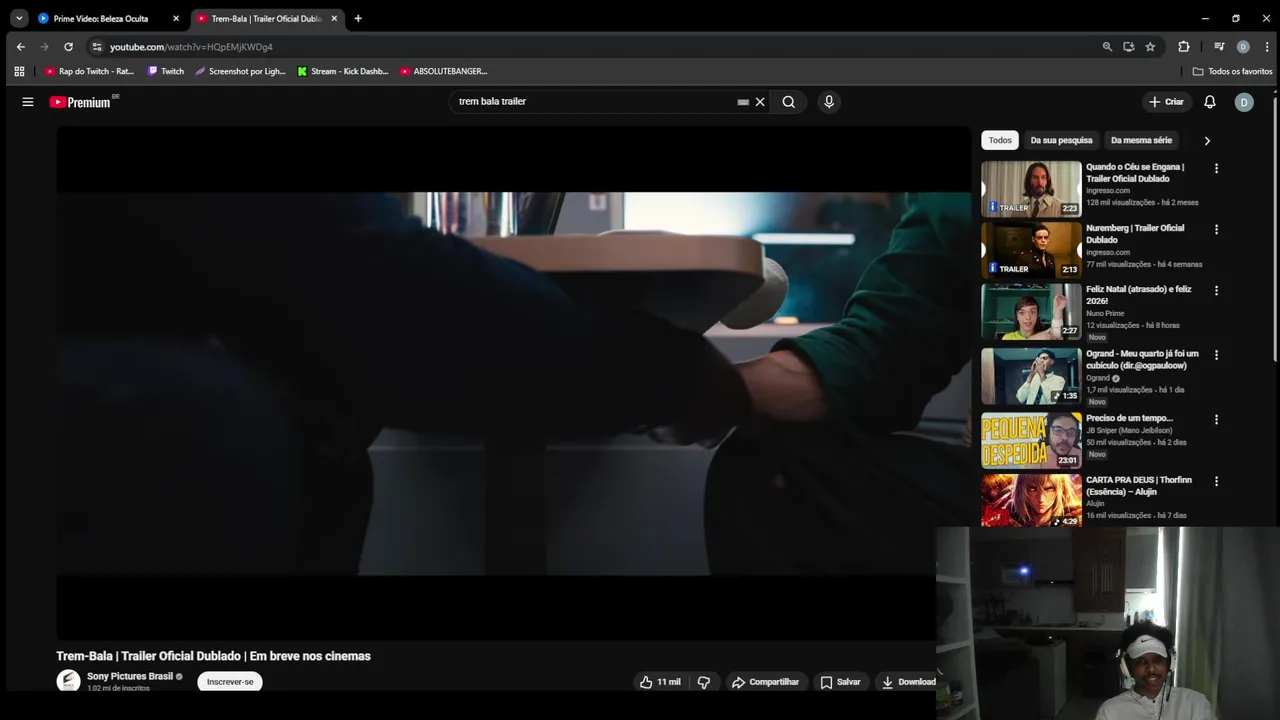Start voice search with the microphone
Image resolution: width=1280 pixels, height=720 pixels.
(x=828, y=102)
